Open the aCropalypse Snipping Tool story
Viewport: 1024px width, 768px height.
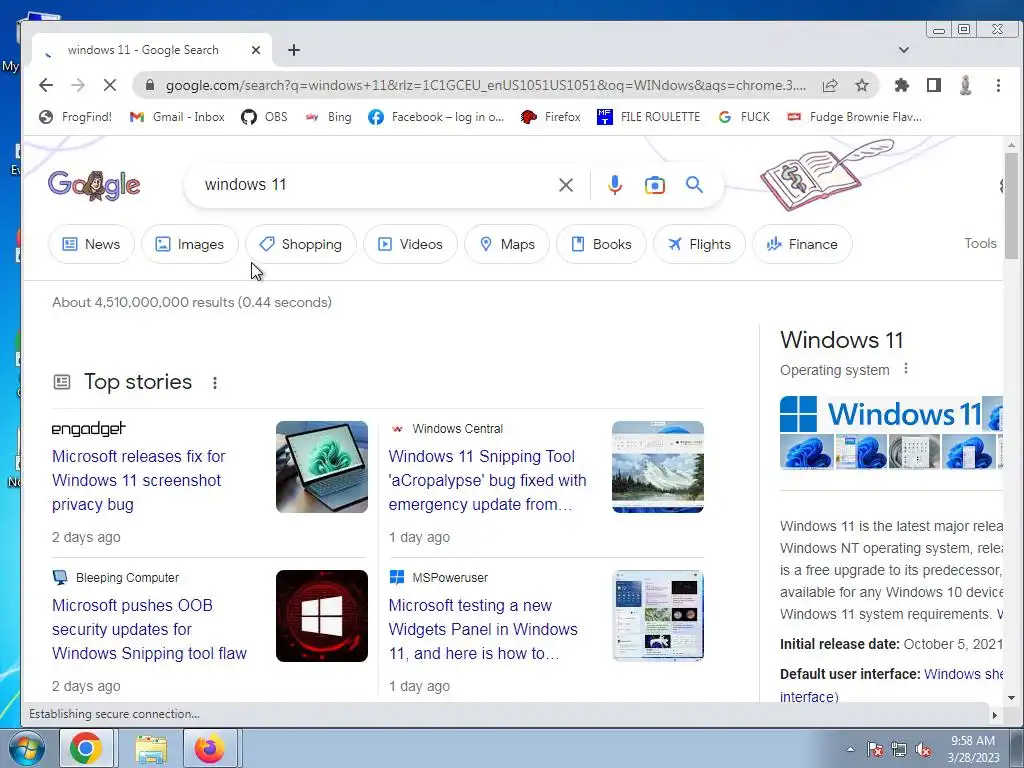tap(487, 480)
